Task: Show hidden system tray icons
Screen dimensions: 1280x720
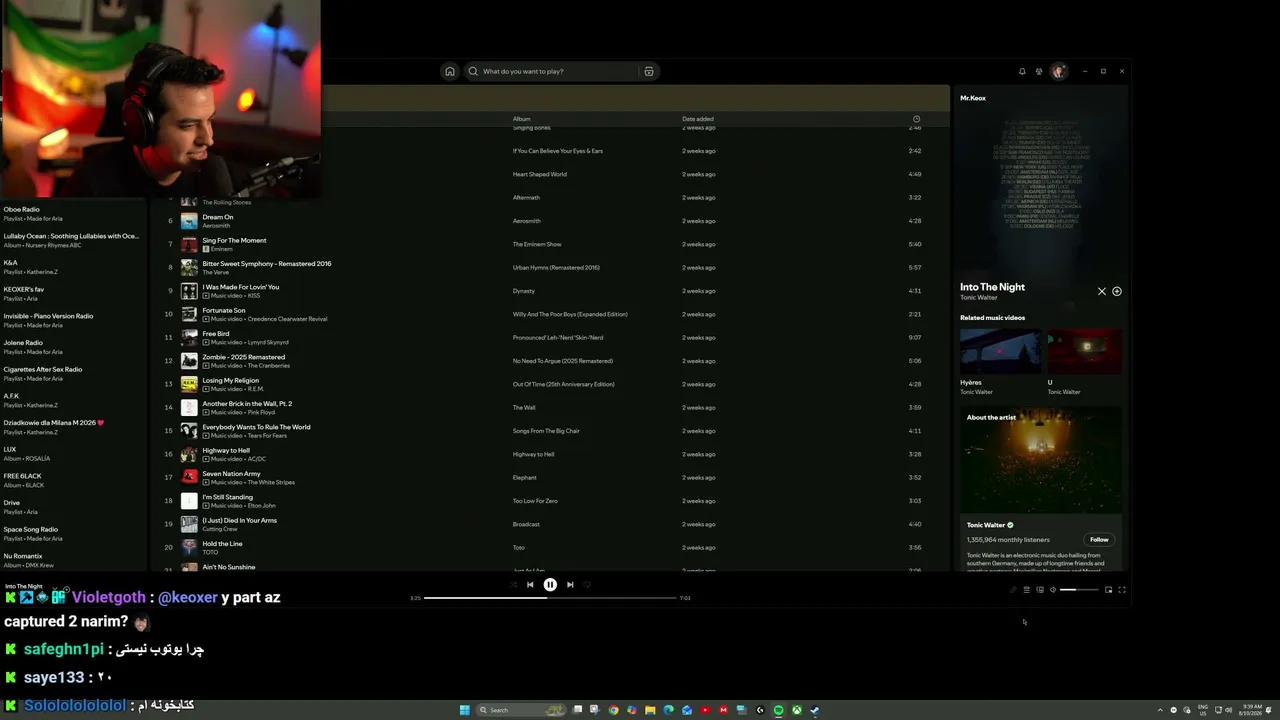Action: [x=1159, y=710]
